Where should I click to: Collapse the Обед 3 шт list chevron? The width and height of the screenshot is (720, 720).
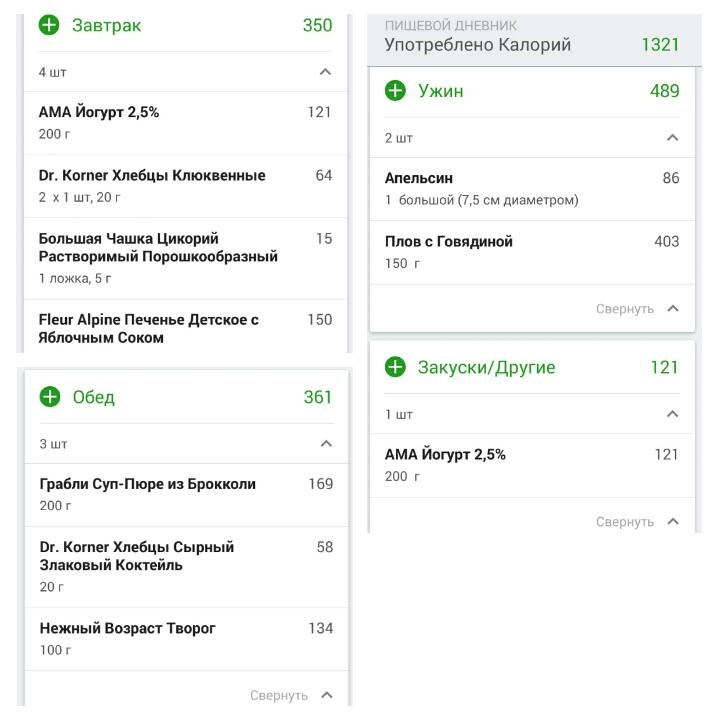point(326,444)
